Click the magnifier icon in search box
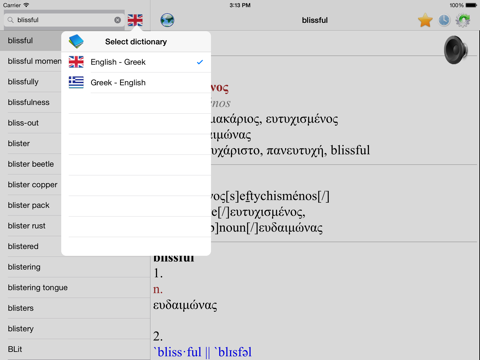 [x=10, y=20]
